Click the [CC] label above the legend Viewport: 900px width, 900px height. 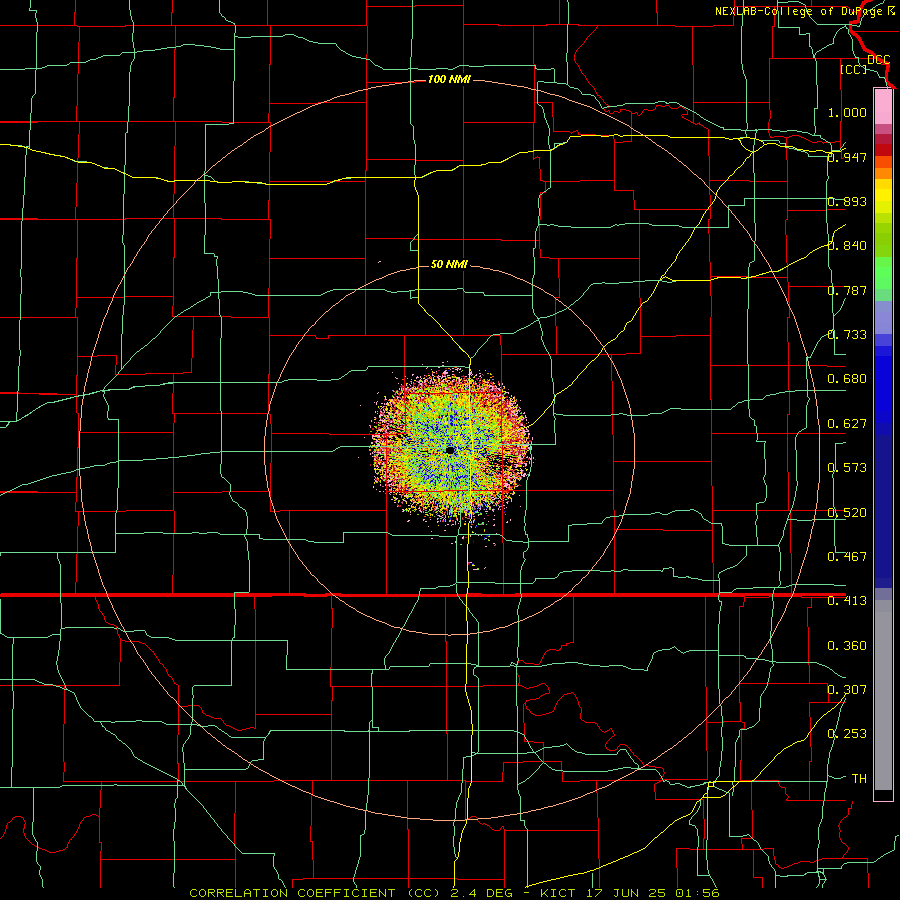[x=853, y=69]
